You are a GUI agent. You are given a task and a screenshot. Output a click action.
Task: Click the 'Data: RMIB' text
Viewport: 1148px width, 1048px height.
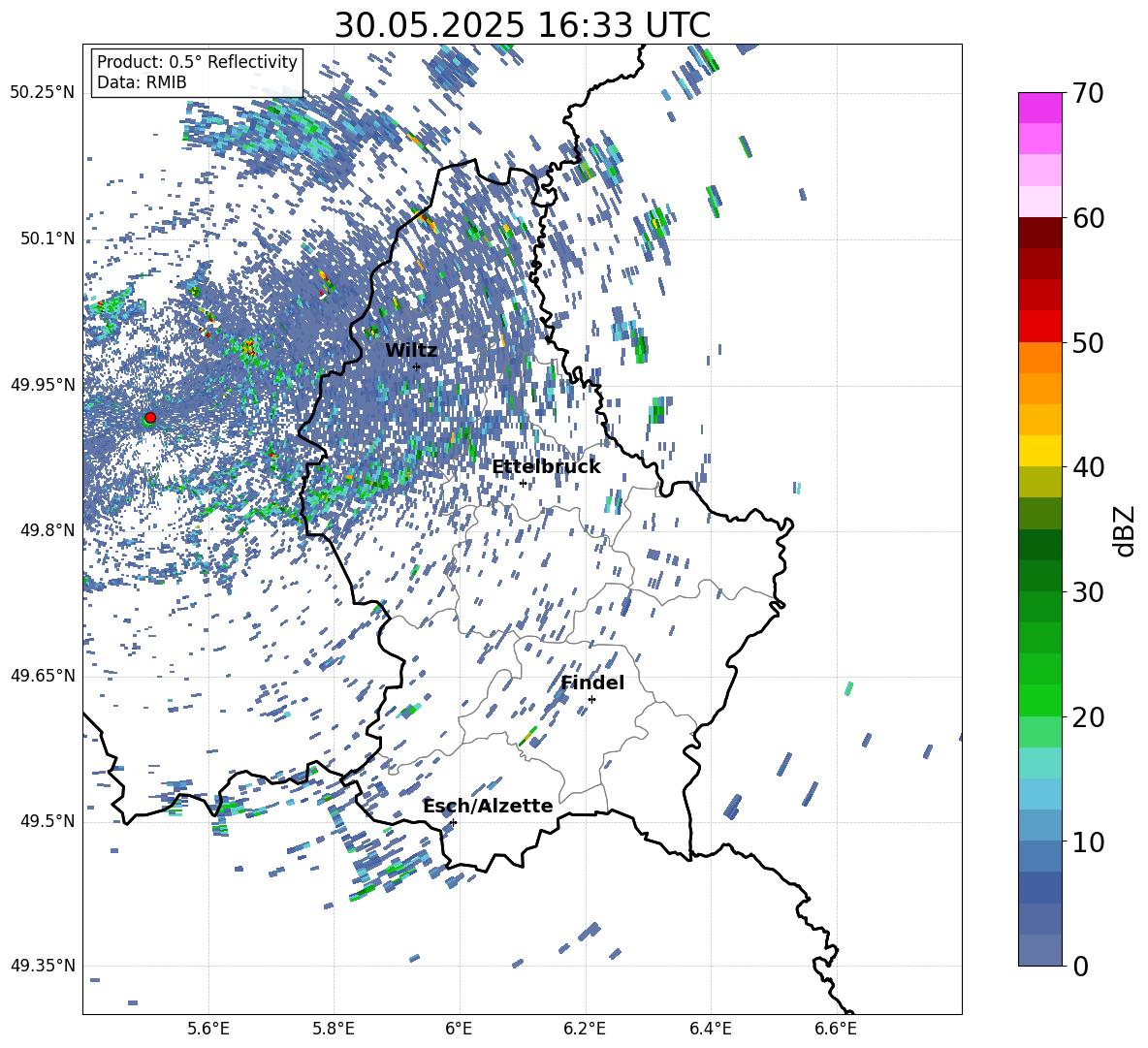click(142, 82)
